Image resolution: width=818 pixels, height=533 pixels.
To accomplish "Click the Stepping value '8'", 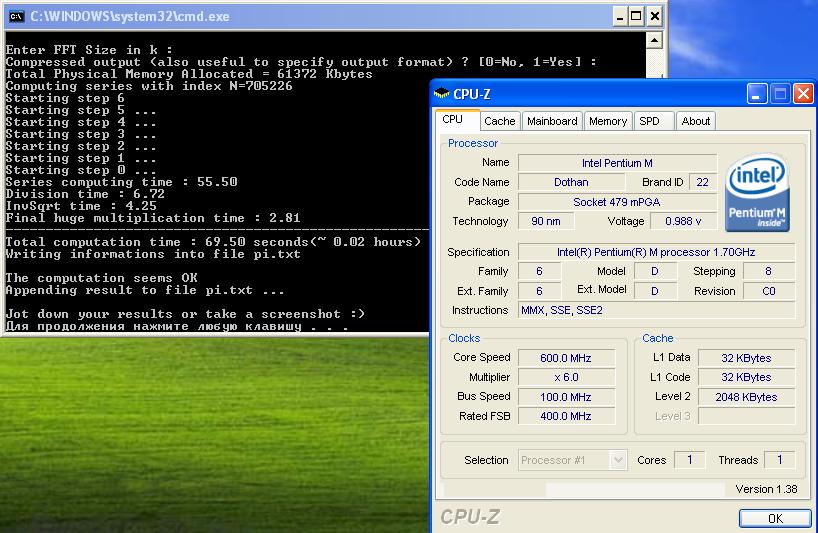I will coord(768,271).
